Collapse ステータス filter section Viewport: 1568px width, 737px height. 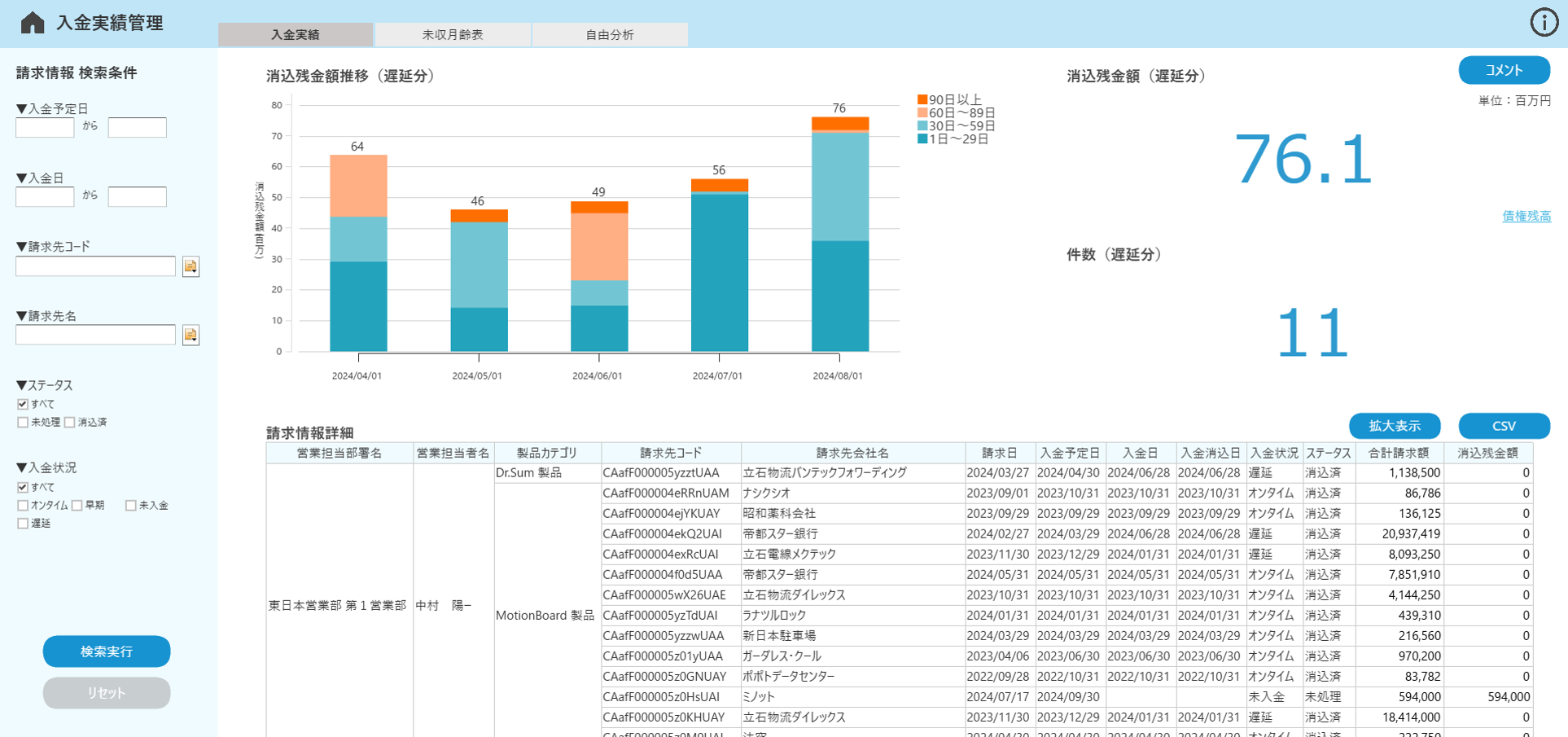coord(22,385)
